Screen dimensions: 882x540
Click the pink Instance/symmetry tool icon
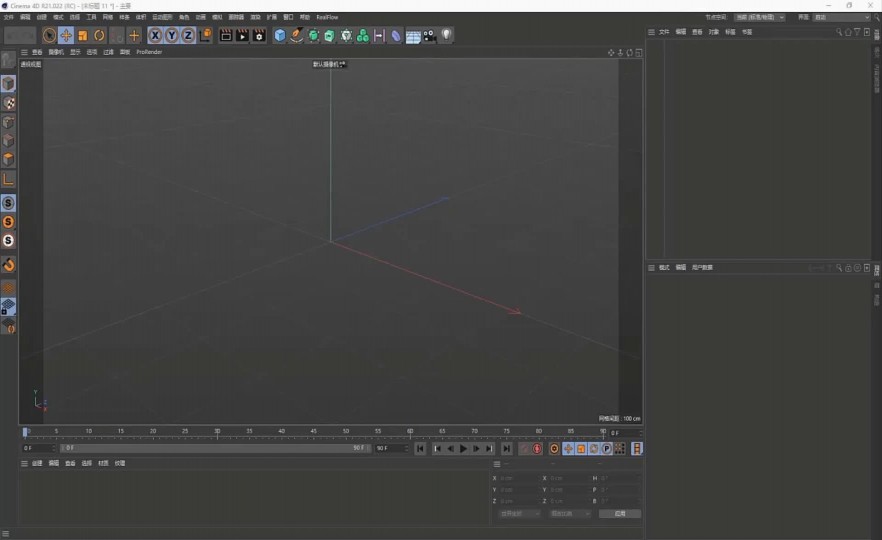pos(379,36)
